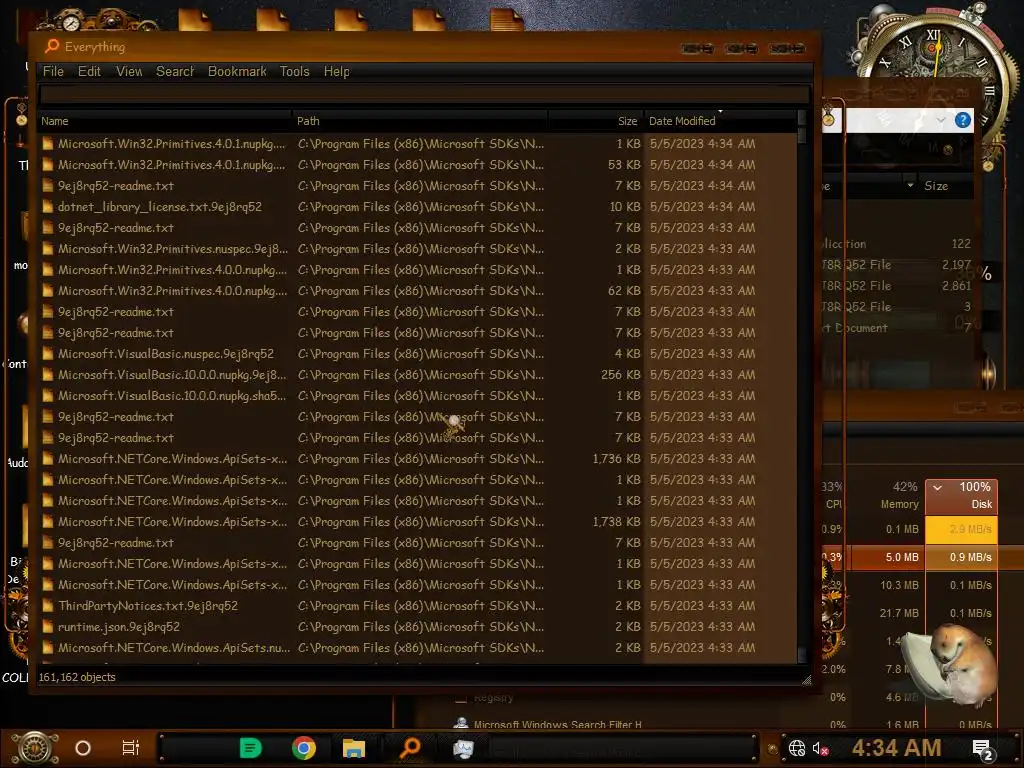The image size is (1024, 768).
Task: Unmute the muted speaker tray icon
Action: (x=820, y=748)
